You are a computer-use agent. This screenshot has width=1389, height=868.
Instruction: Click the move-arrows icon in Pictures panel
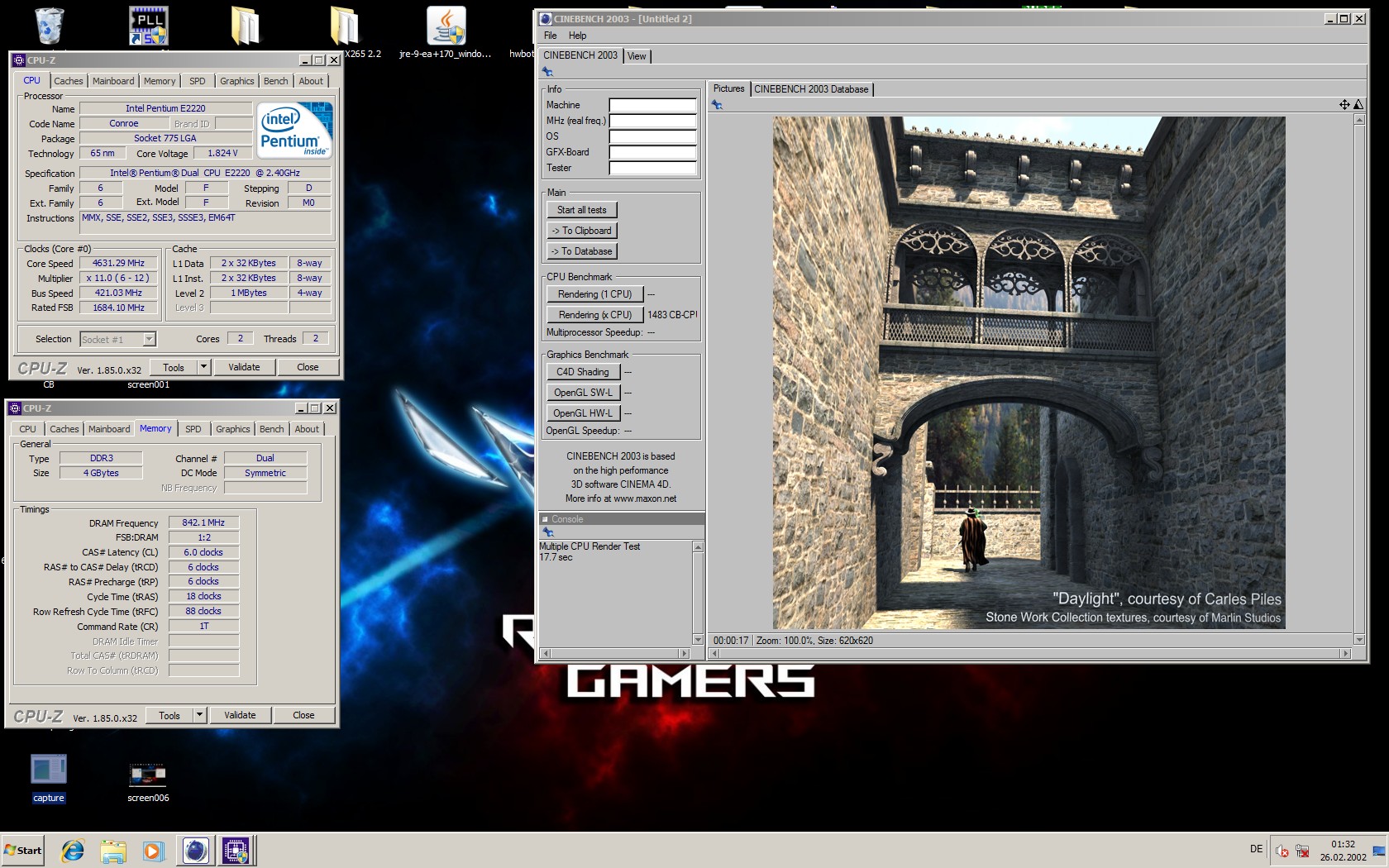(x=1344, y=104)
